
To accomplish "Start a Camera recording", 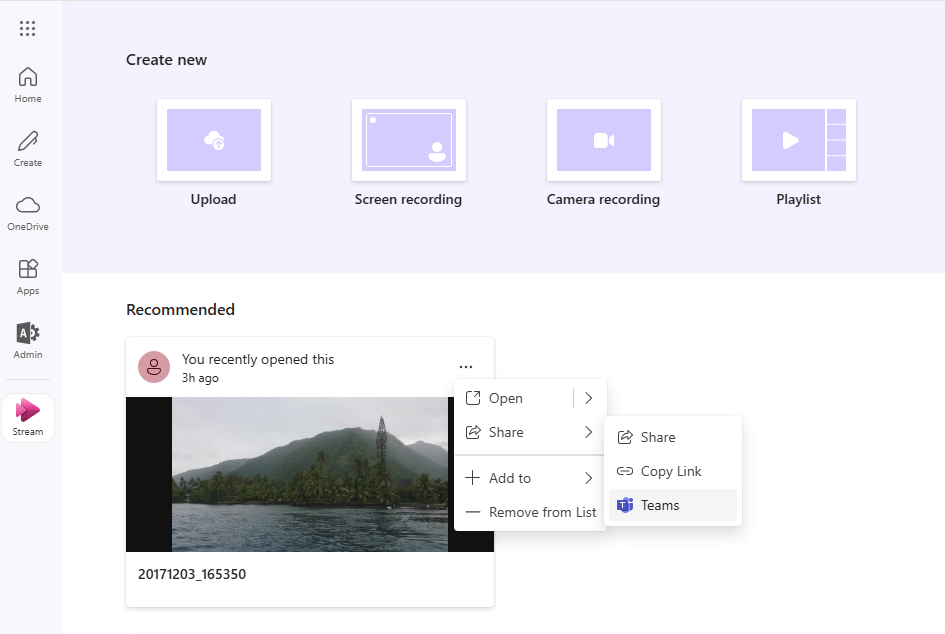I will click(x=603, y=141).
